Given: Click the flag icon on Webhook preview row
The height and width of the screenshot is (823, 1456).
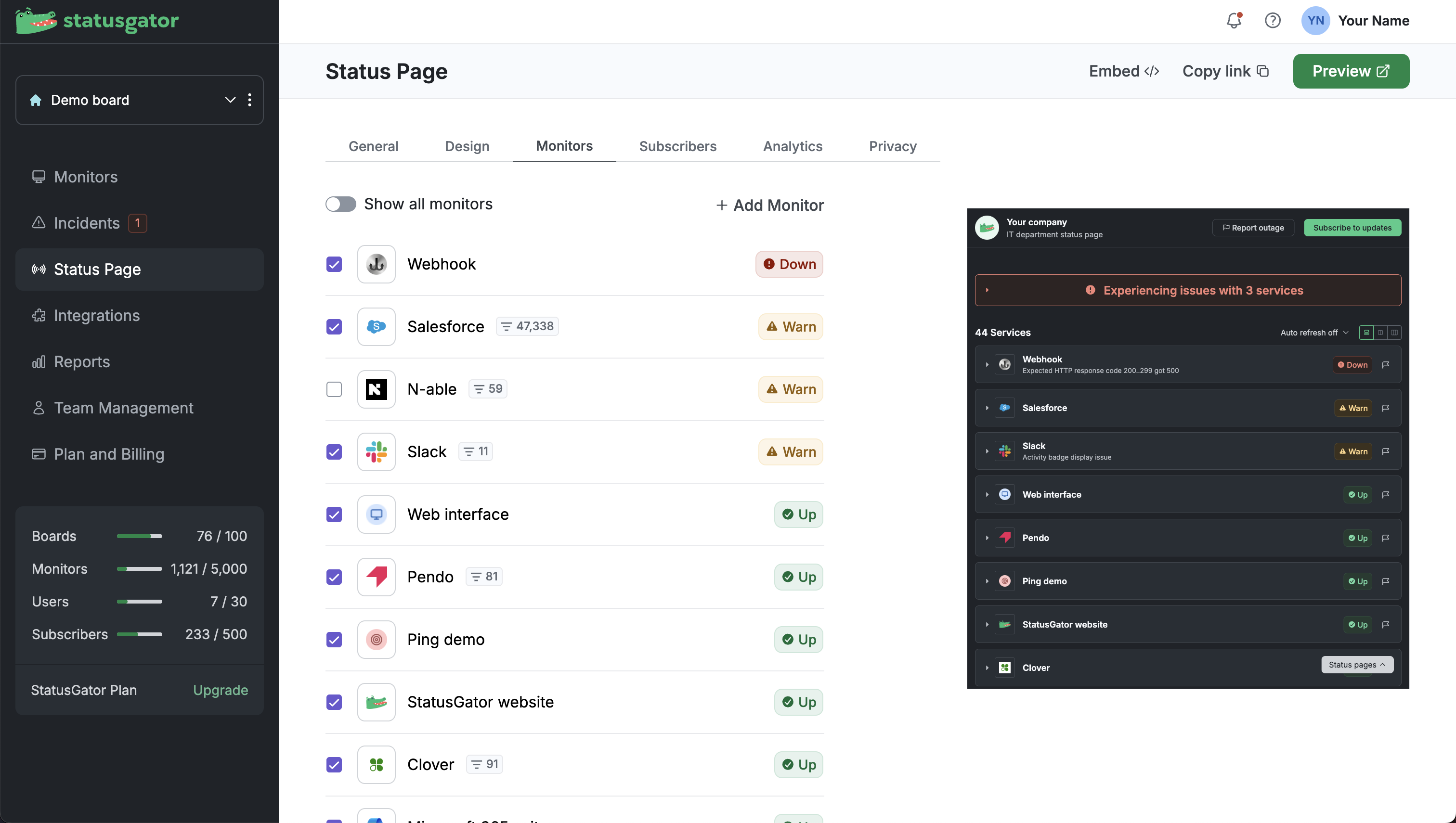Looking at the screenshot, I should [1385, 365].
